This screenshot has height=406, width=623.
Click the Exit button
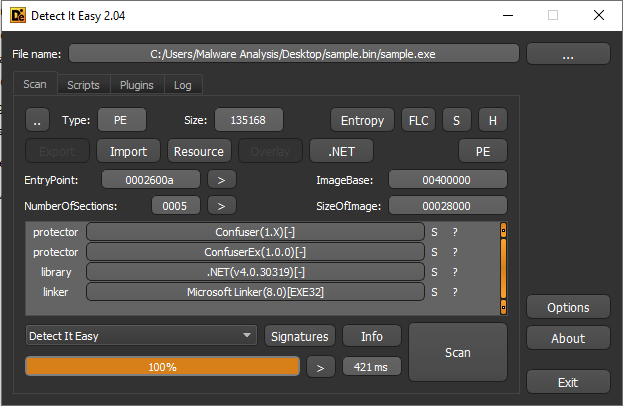tap(568, 382)
